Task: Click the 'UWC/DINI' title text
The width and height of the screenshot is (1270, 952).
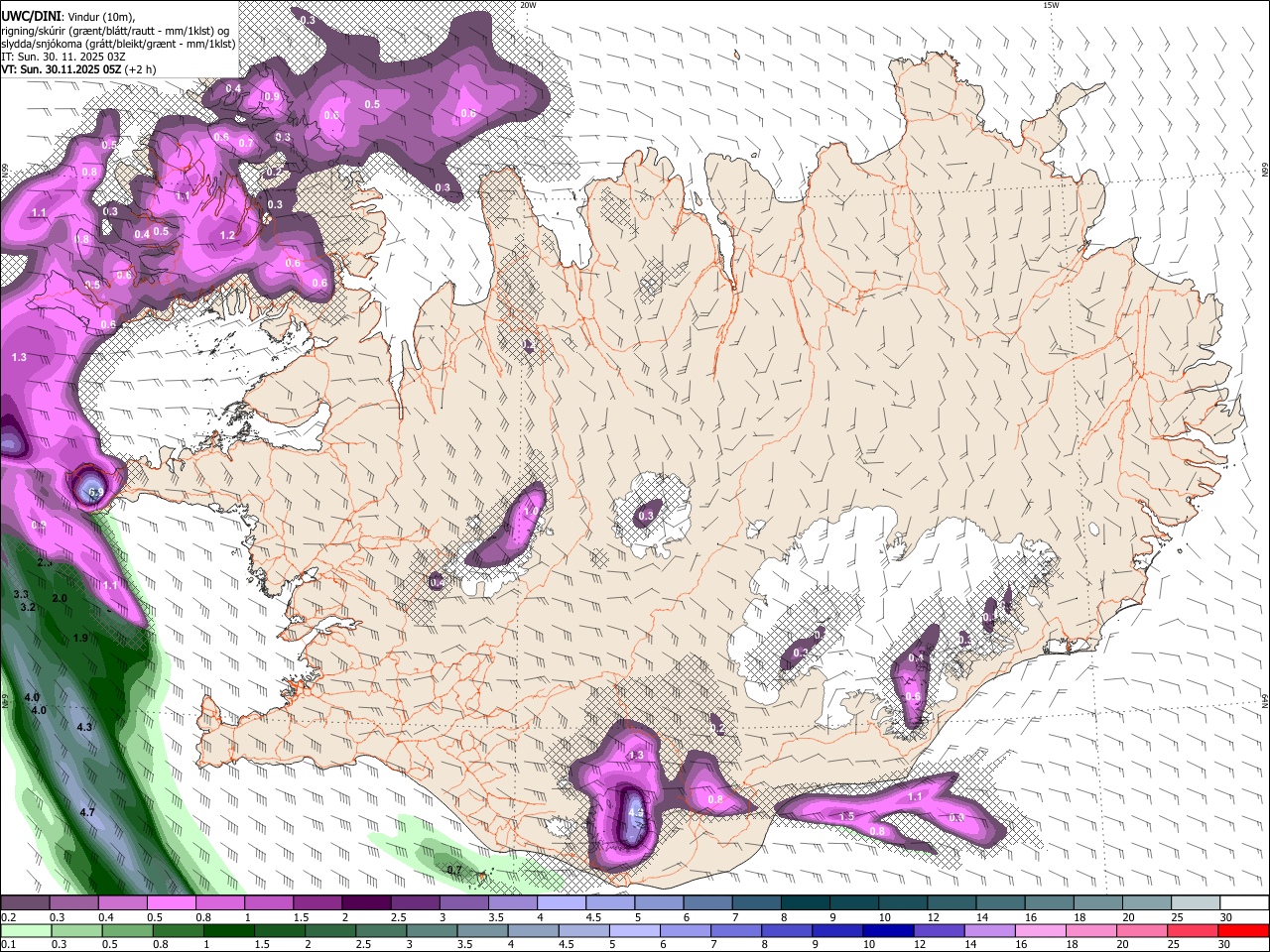Action: point(32,17)
